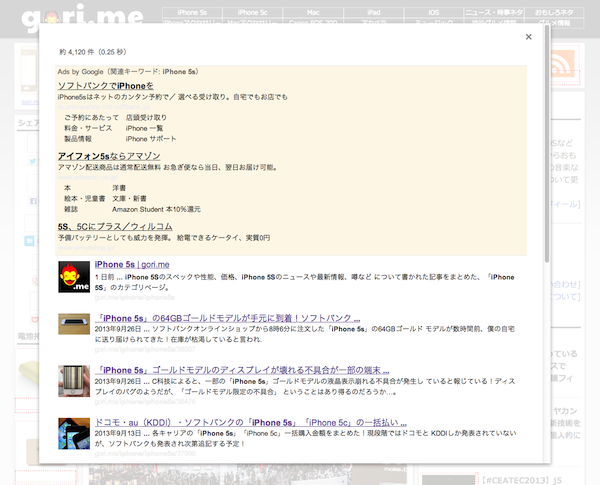Click the softbank online-shop ad URL
This screenshot has height=485, width=600.
coord(104,107)
